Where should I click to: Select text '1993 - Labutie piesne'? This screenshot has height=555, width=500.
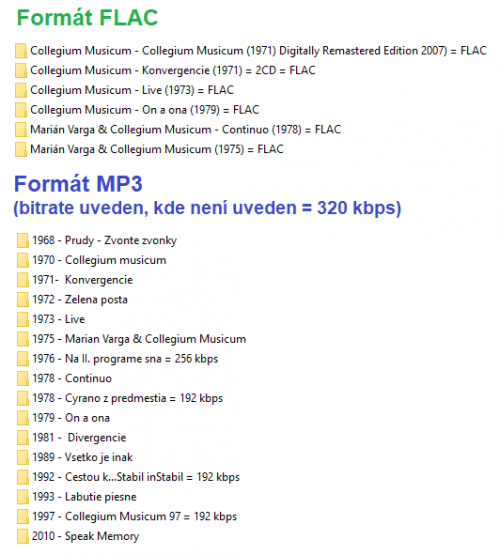[x=84, y=497]
